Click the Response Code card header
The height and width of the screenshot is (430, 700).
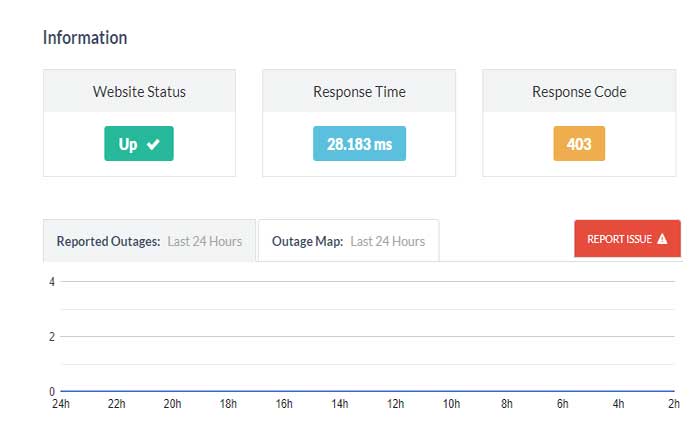tap(579, 91)
